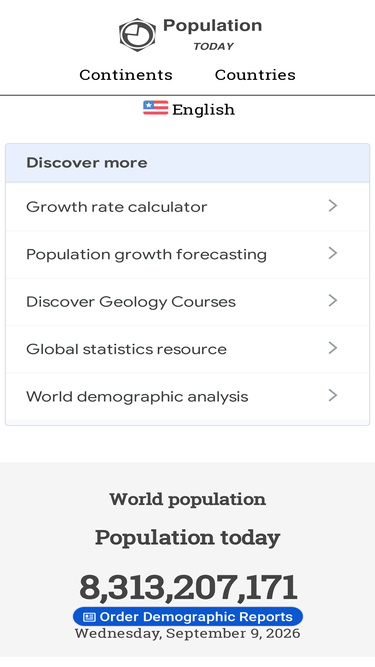Click chevron next to World demographic analysis
This screenshot has width=375, height=667.
(x=333, y=396)
